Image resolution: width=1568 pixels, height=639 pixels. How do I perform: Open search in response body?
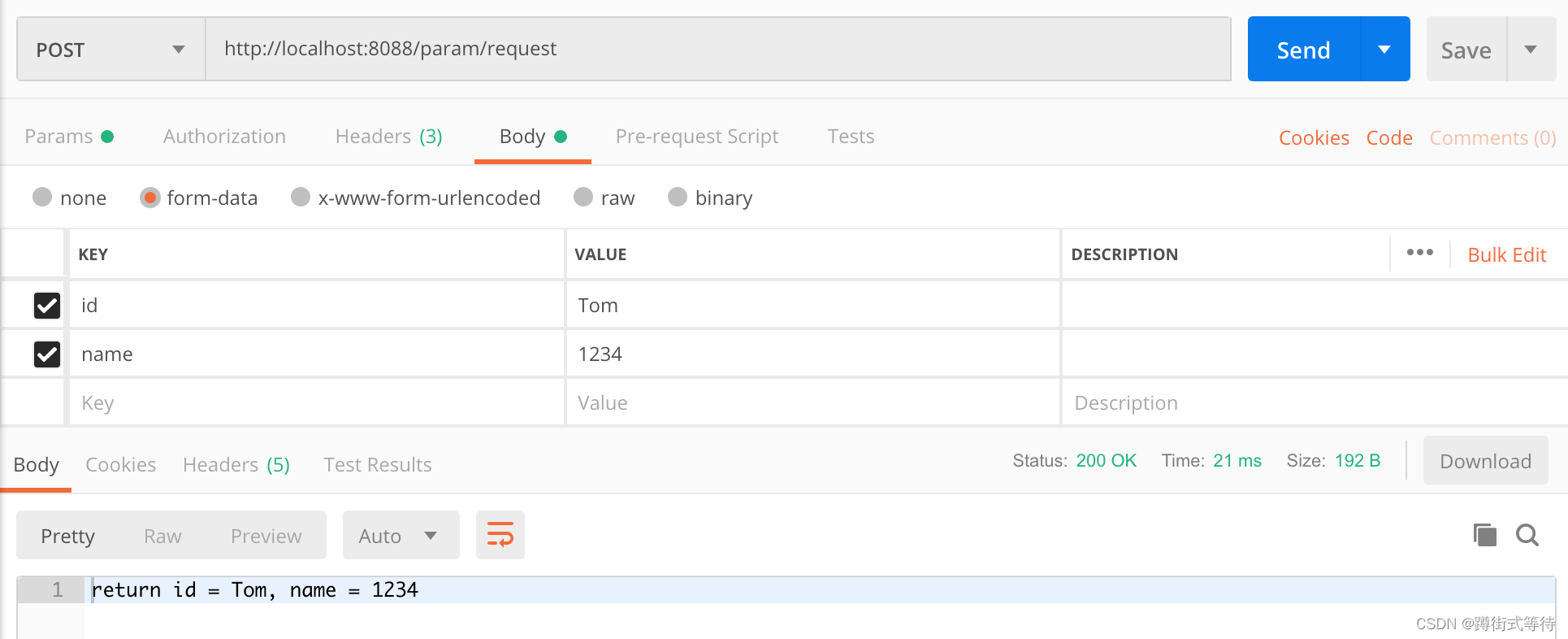pyautogui.click(x=1527, y=535)
